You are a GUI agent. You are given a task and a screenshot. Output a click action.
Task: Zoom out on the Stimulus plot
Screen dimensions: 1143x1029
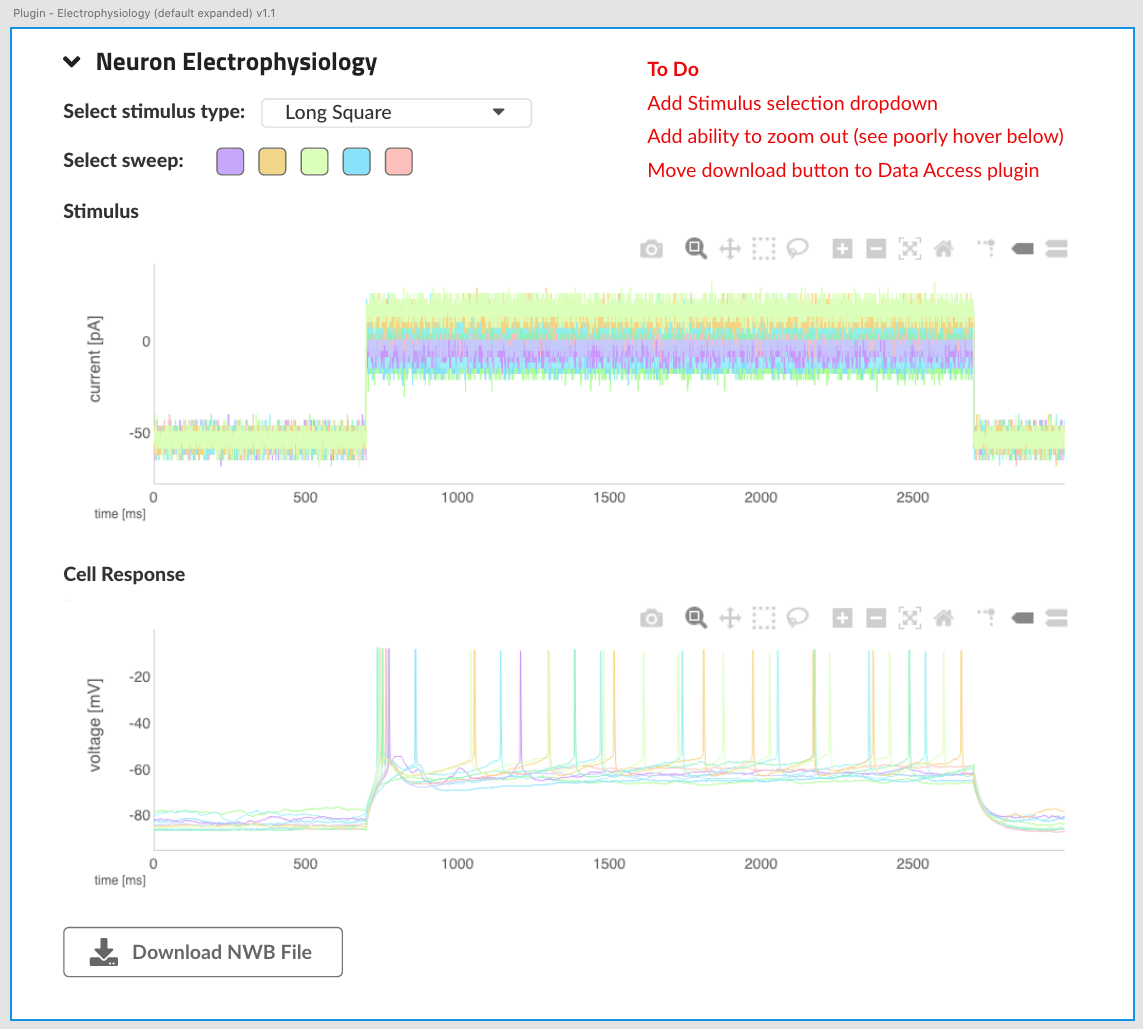click(x=876, y=249)
